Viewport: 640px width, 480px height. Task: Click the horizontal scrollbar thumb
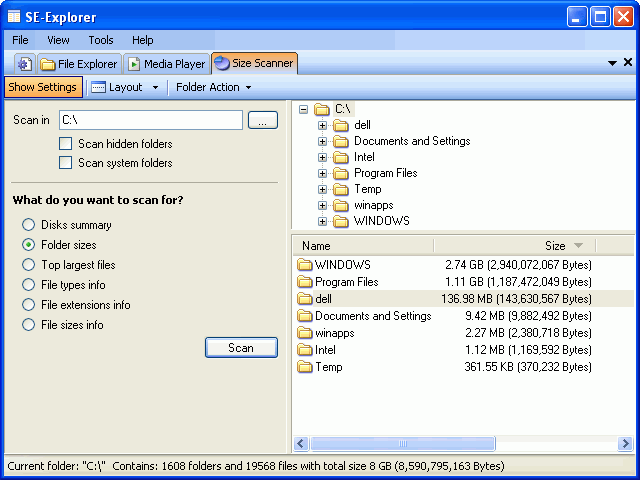pos(403,444)
